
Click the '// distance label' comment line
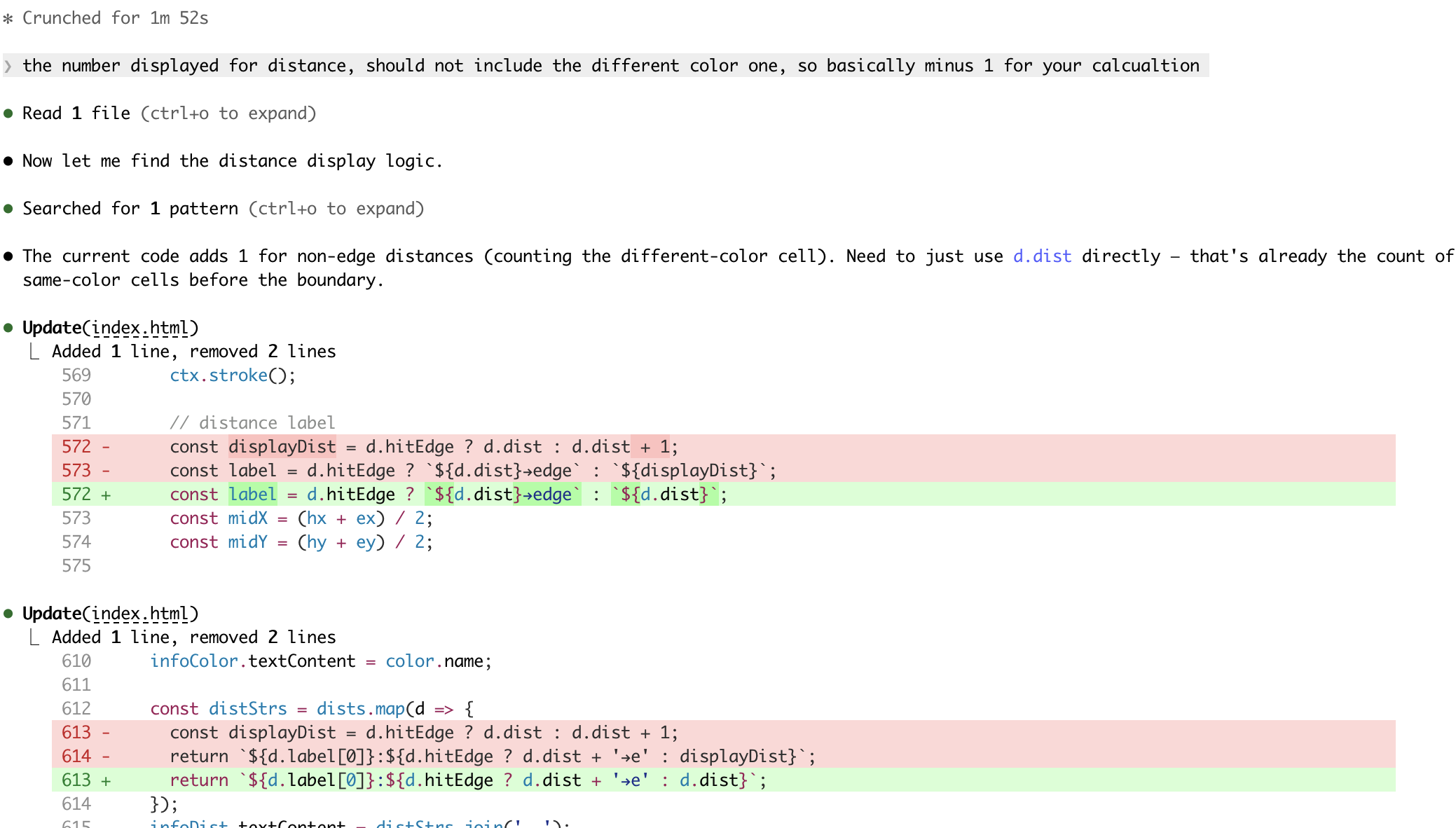252,423
